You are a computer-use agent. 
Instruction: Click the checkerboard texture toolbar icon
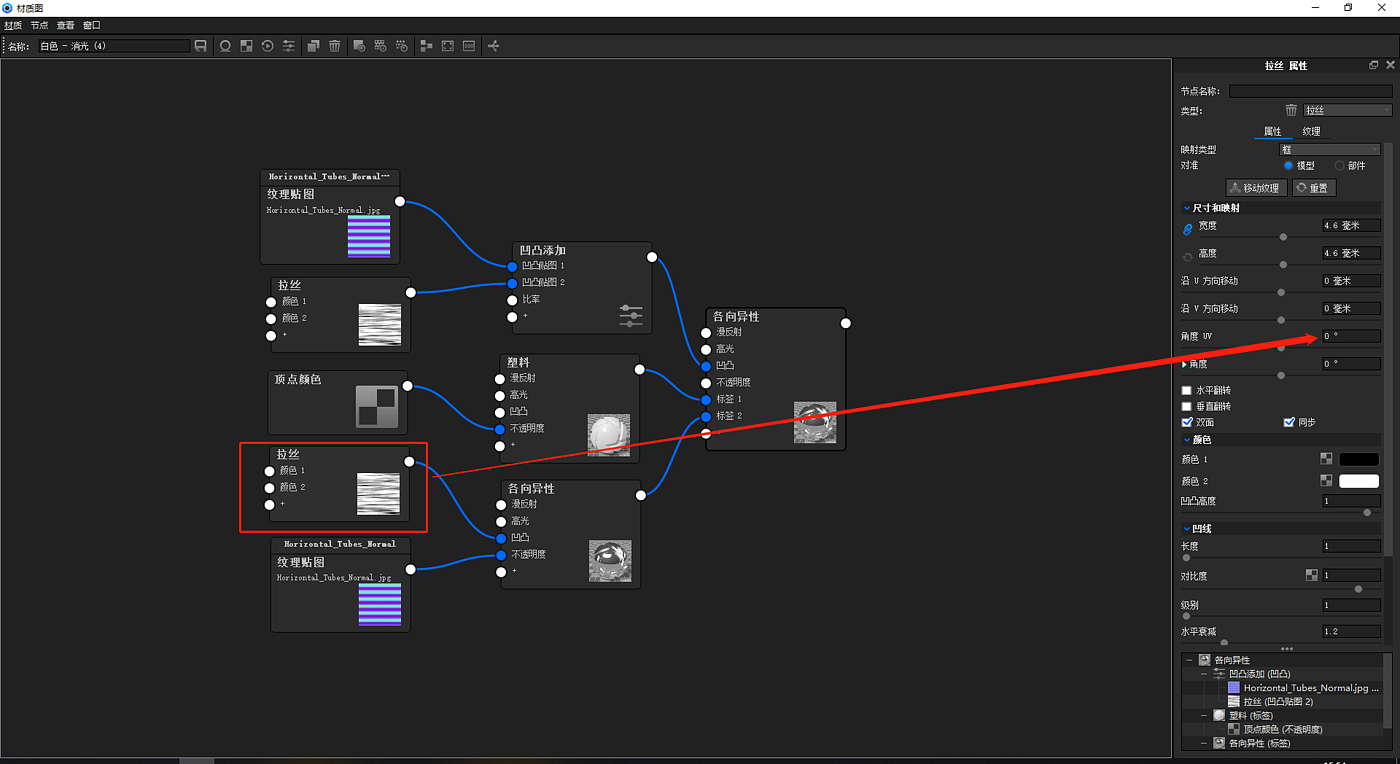[x=246, y=46]
